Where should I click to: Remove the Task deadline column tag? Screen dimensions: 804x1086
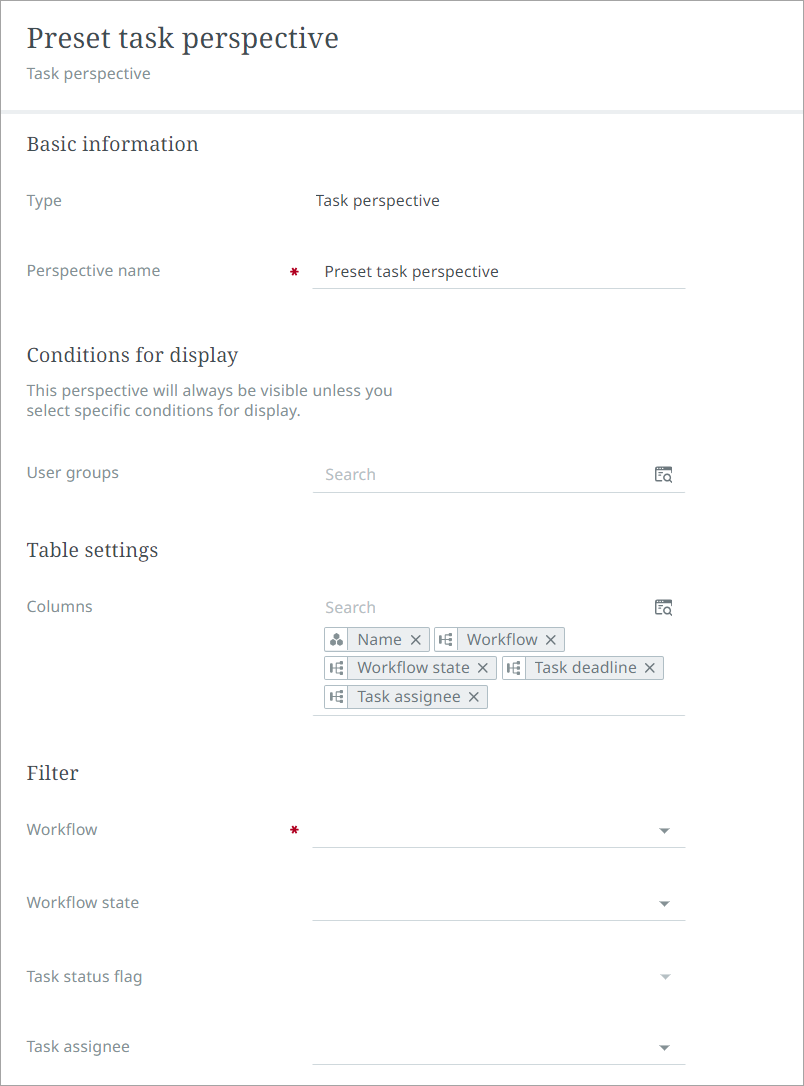[650, 668]
